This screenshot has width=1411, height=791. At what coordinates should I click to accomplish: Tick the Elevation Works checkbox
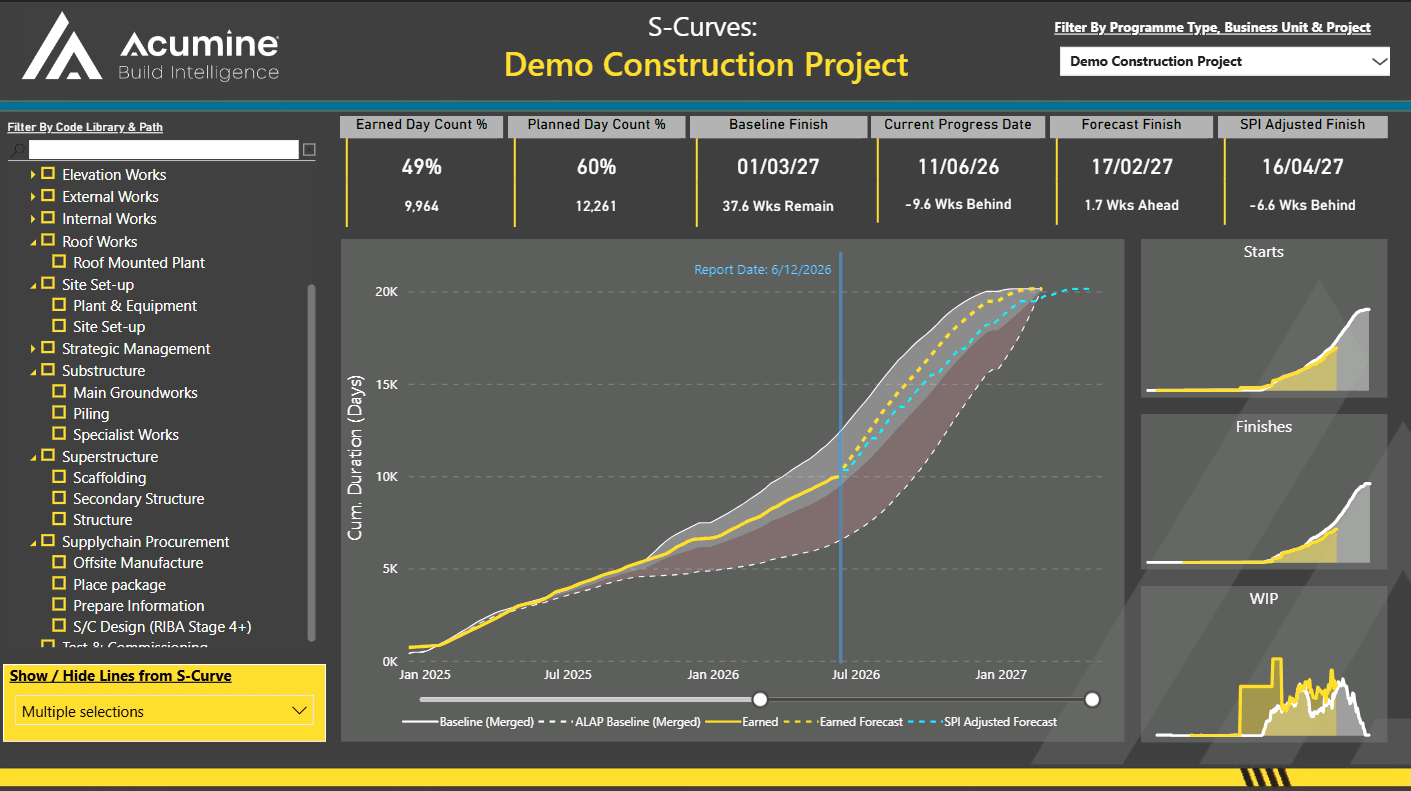coord(48,174)
